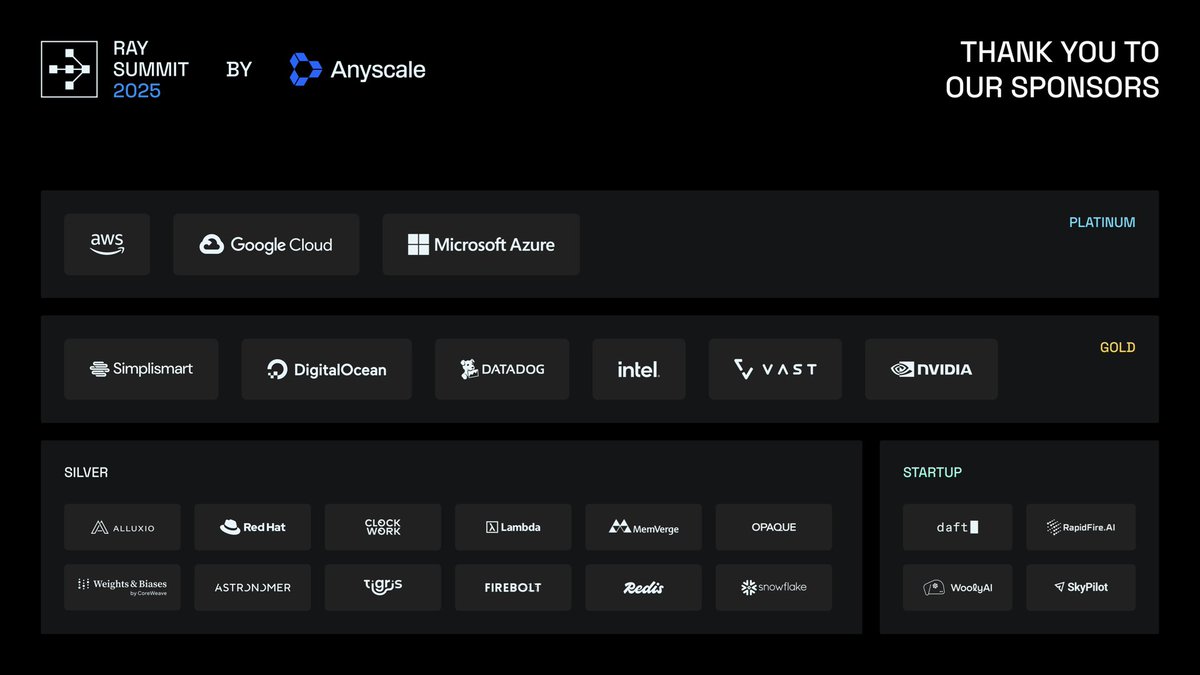Click the "BY" text beside Anyscale
The width and height of the screenshot is (1200, 675).
[239, 69]
